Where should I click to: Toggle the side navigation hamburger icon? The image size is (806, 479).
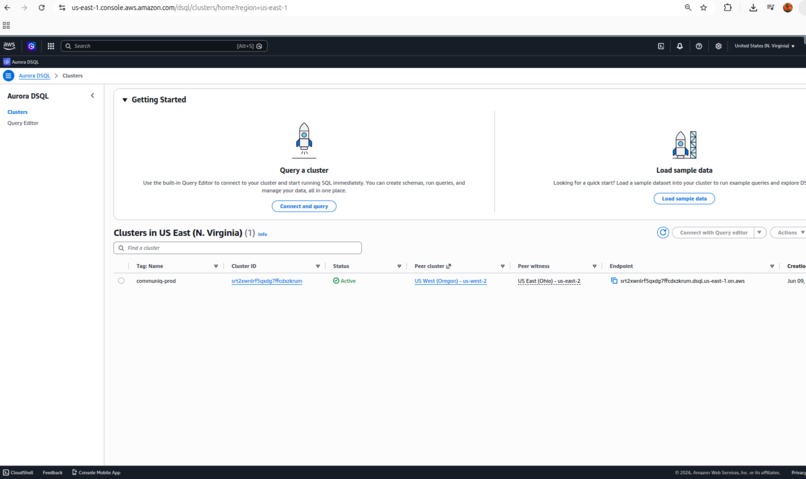[8, 76]
